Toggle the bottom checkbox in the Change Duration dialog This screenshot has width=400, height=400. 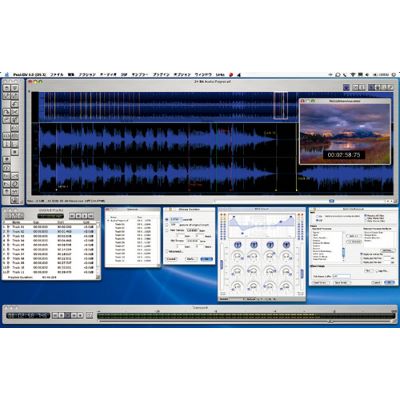[167, 252]
